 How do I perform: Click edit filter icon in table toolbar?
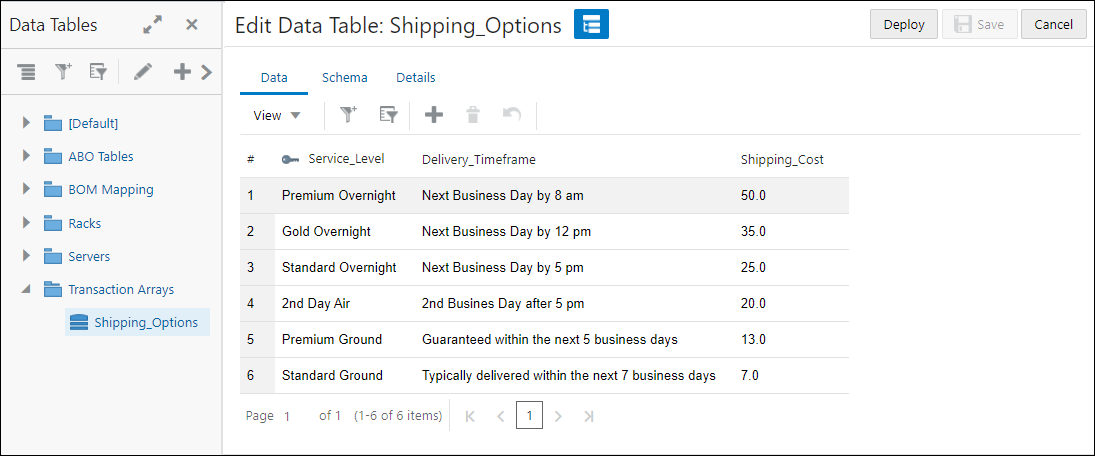coord(388,115)
